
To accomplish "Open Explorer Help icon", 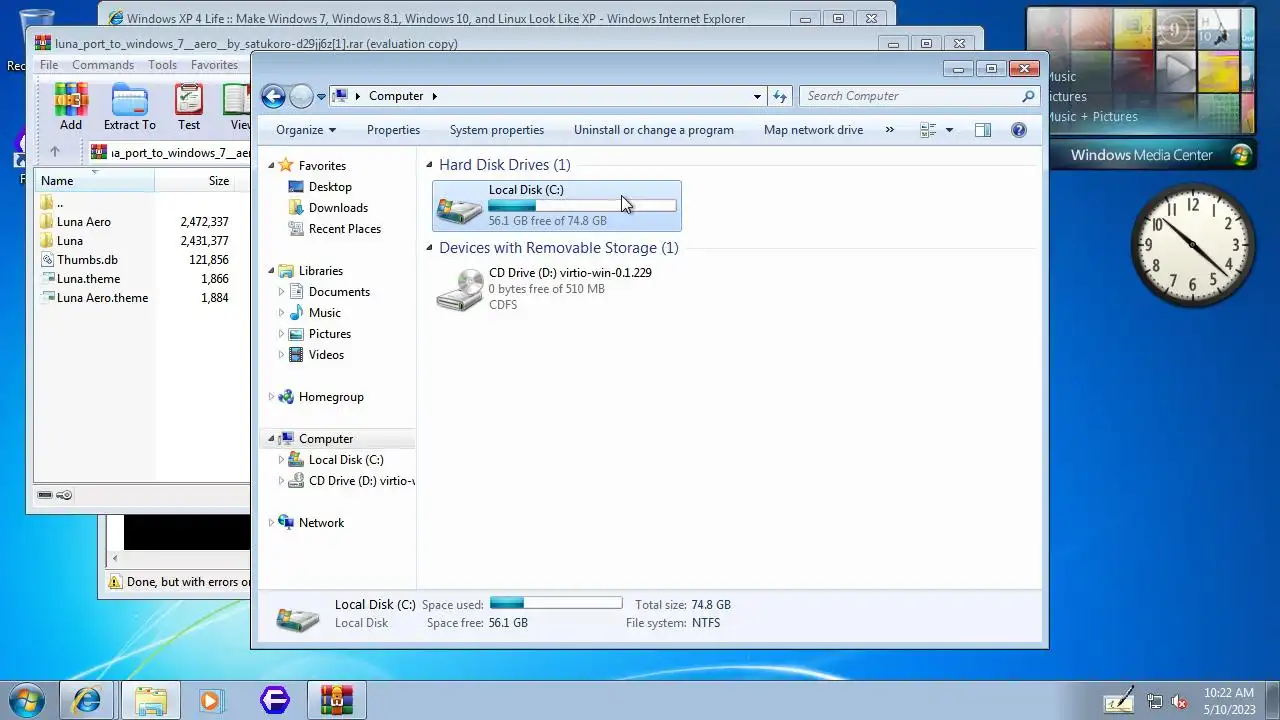I will point(1019,130).
